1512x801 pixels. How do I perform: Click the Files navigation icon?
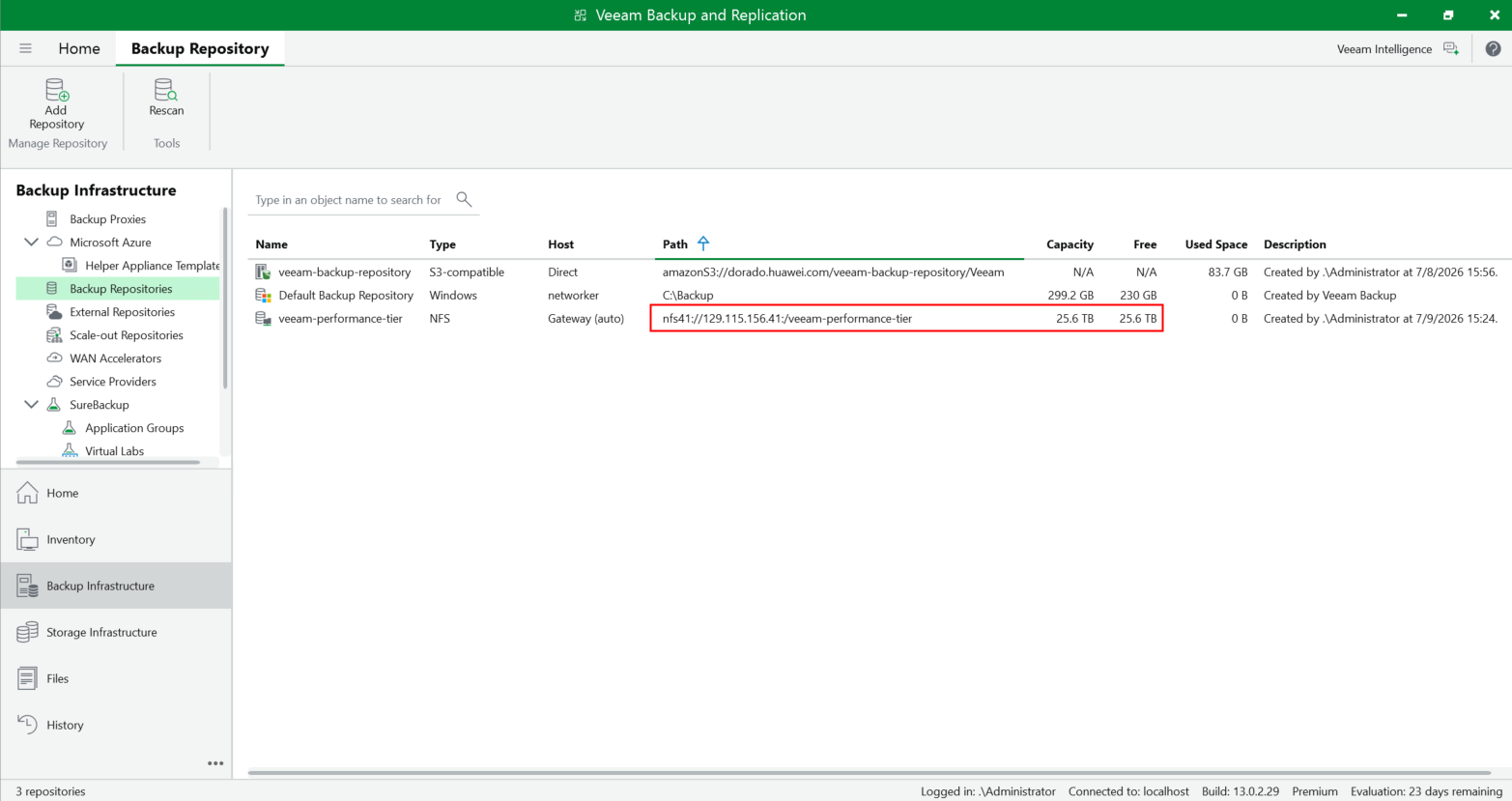(27, 678)
